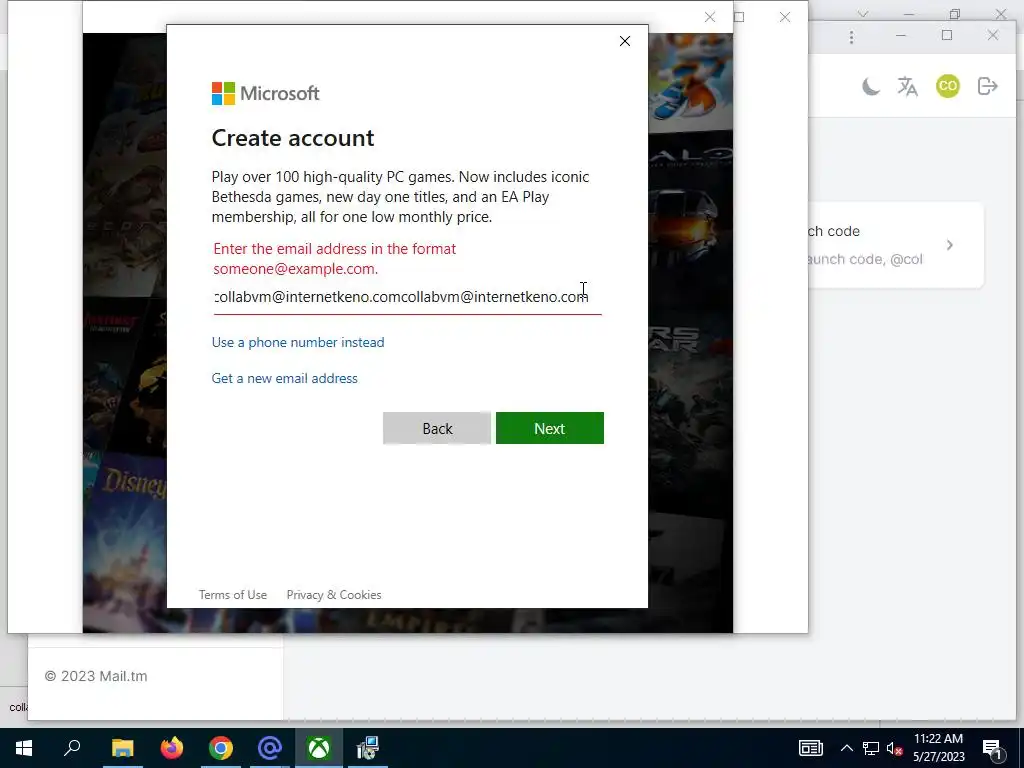This screenshot has width=1024, height=768.
Task: Click the Microsoft logo in the dialog
Action: pos(266,93)
